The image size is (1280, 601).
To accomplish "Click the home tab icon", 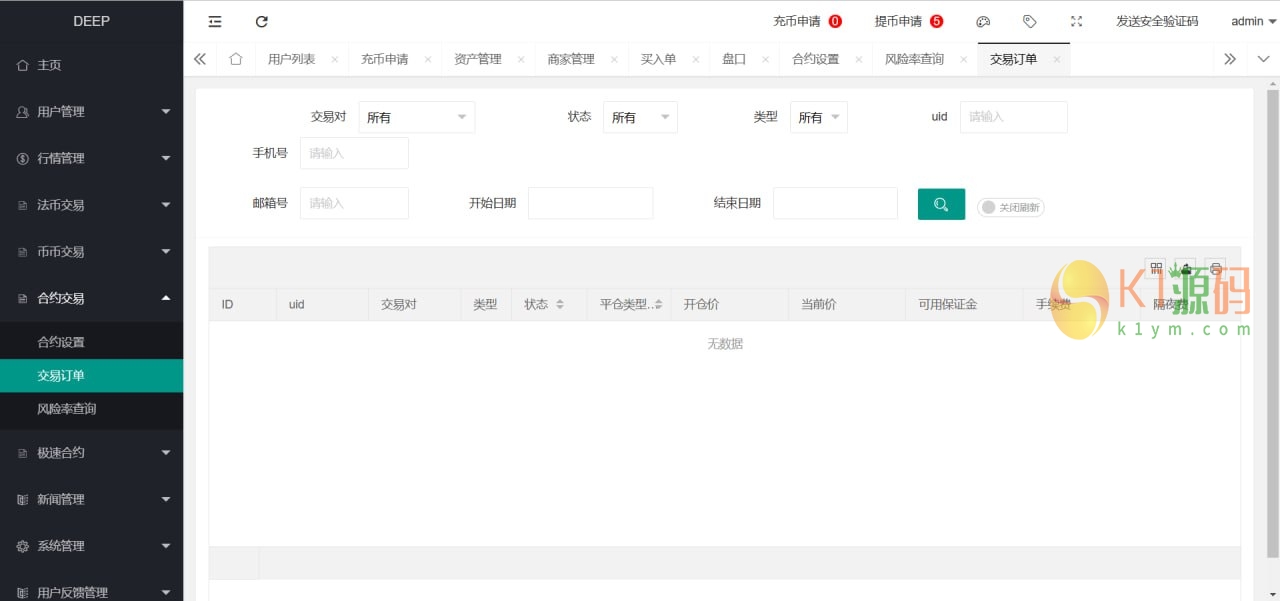I will [x=236, y=59].
